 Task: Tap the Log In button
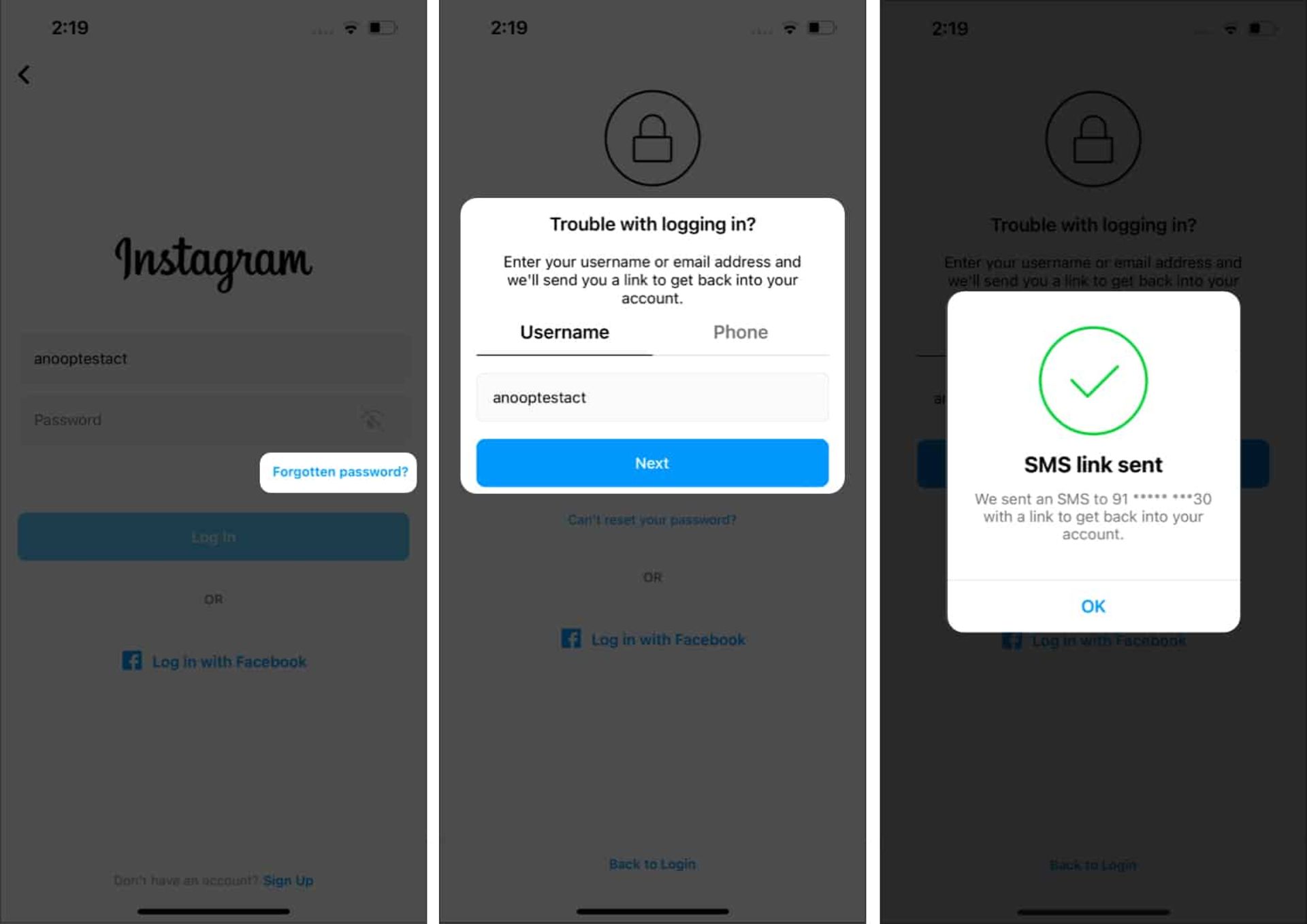coord(213,536)
